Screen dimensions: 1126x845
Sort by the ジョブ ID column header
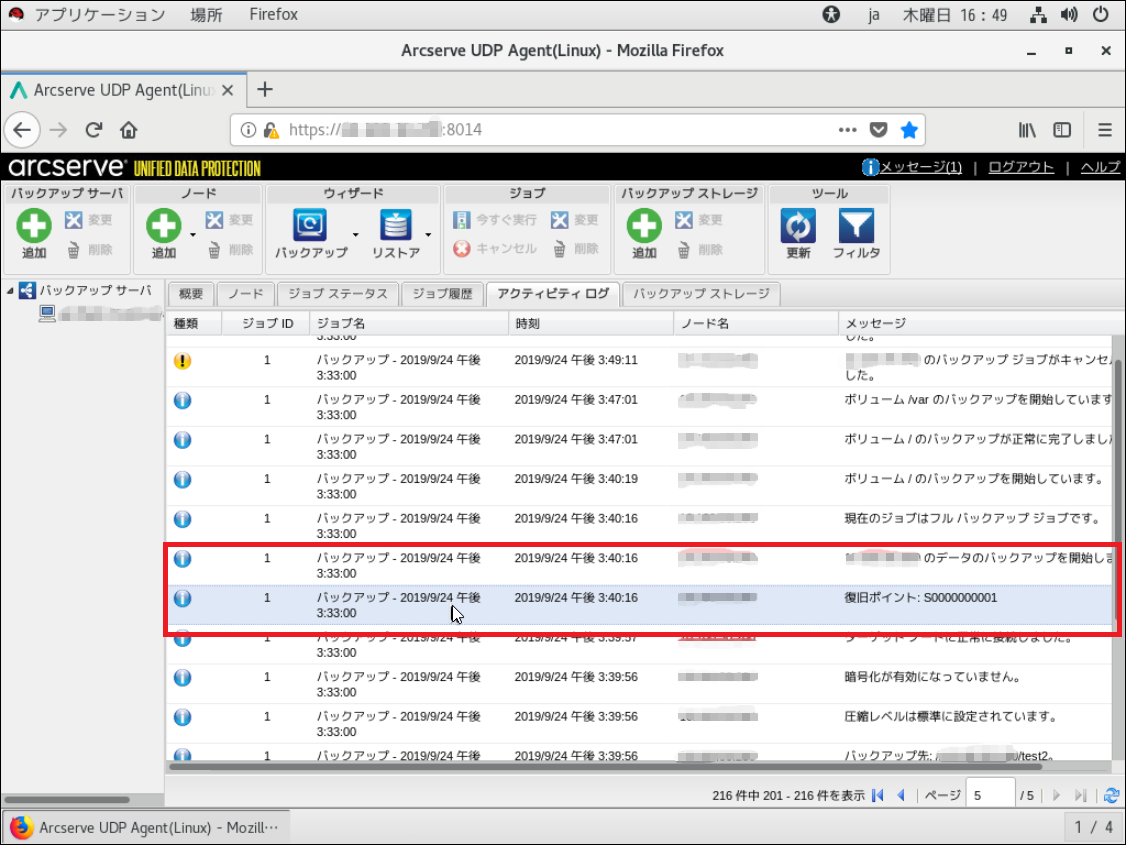266,324
